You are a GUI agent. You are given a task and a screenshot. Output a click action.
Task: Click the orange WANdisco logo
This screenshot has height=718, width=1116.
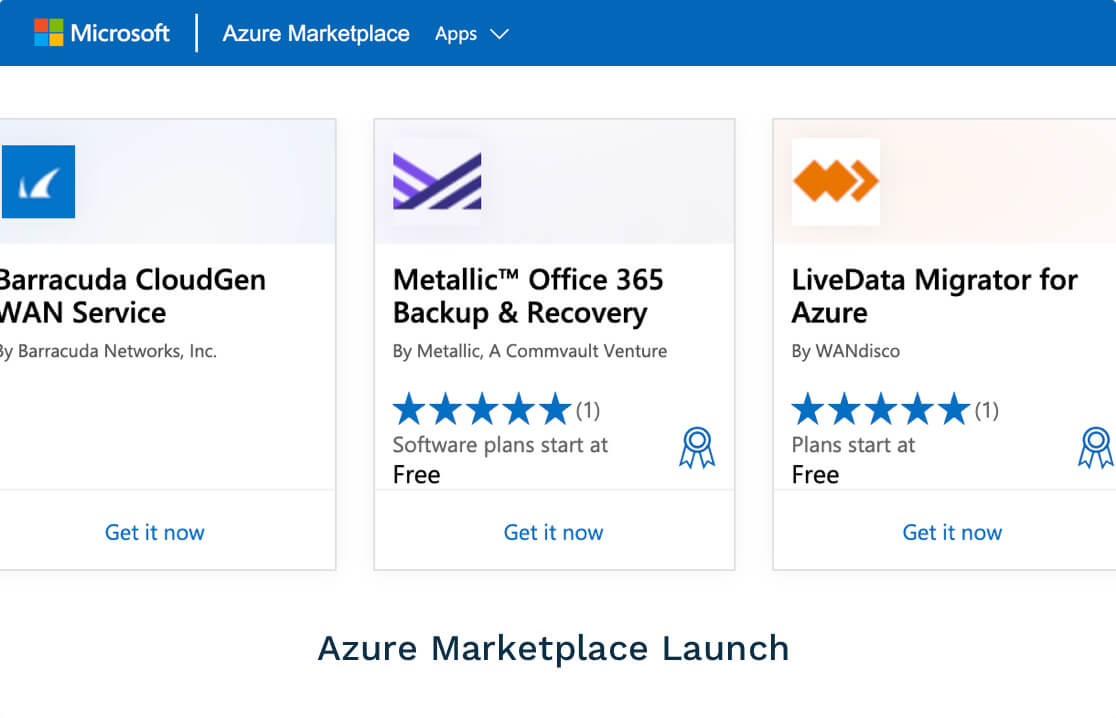click(836, 181)
